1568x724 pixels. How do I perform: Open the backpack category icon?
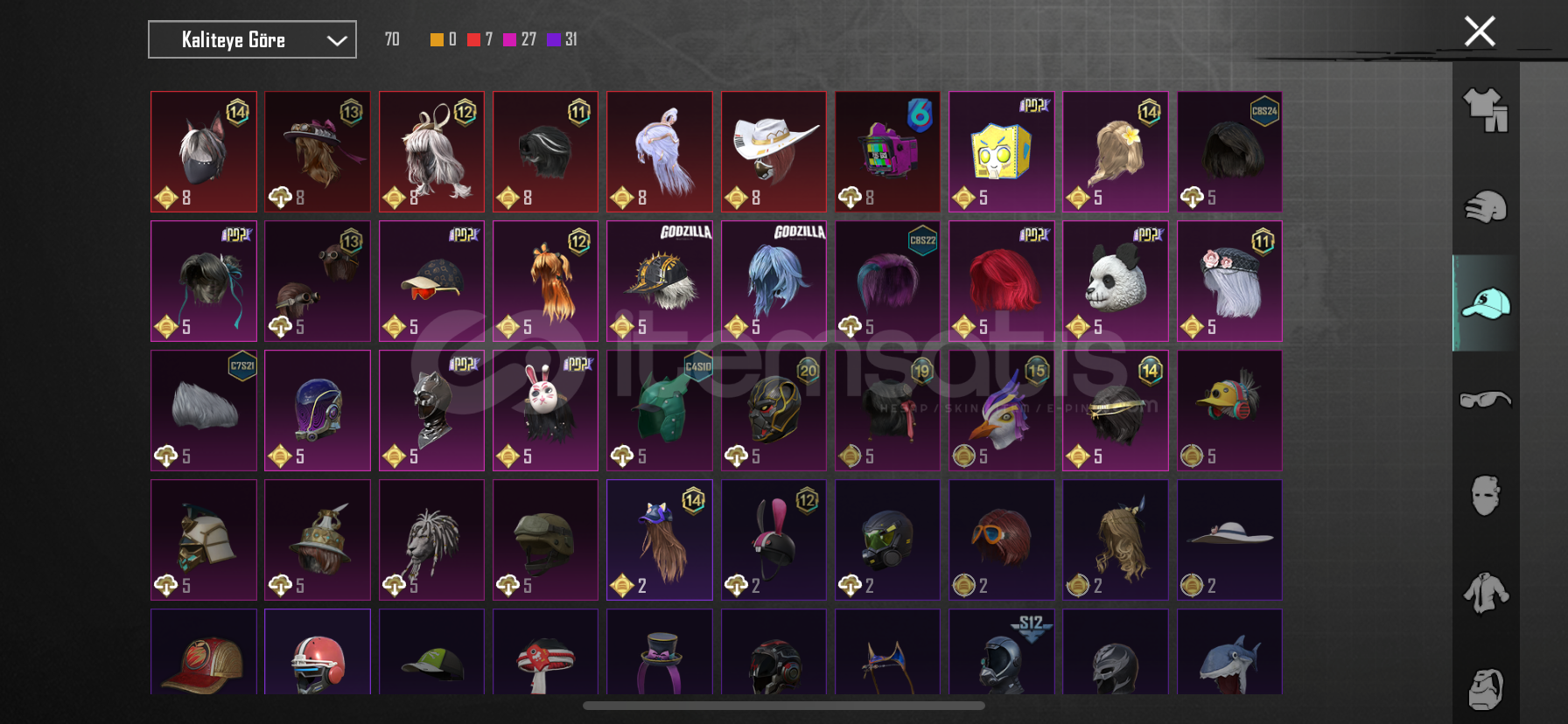click(1485, 690)
